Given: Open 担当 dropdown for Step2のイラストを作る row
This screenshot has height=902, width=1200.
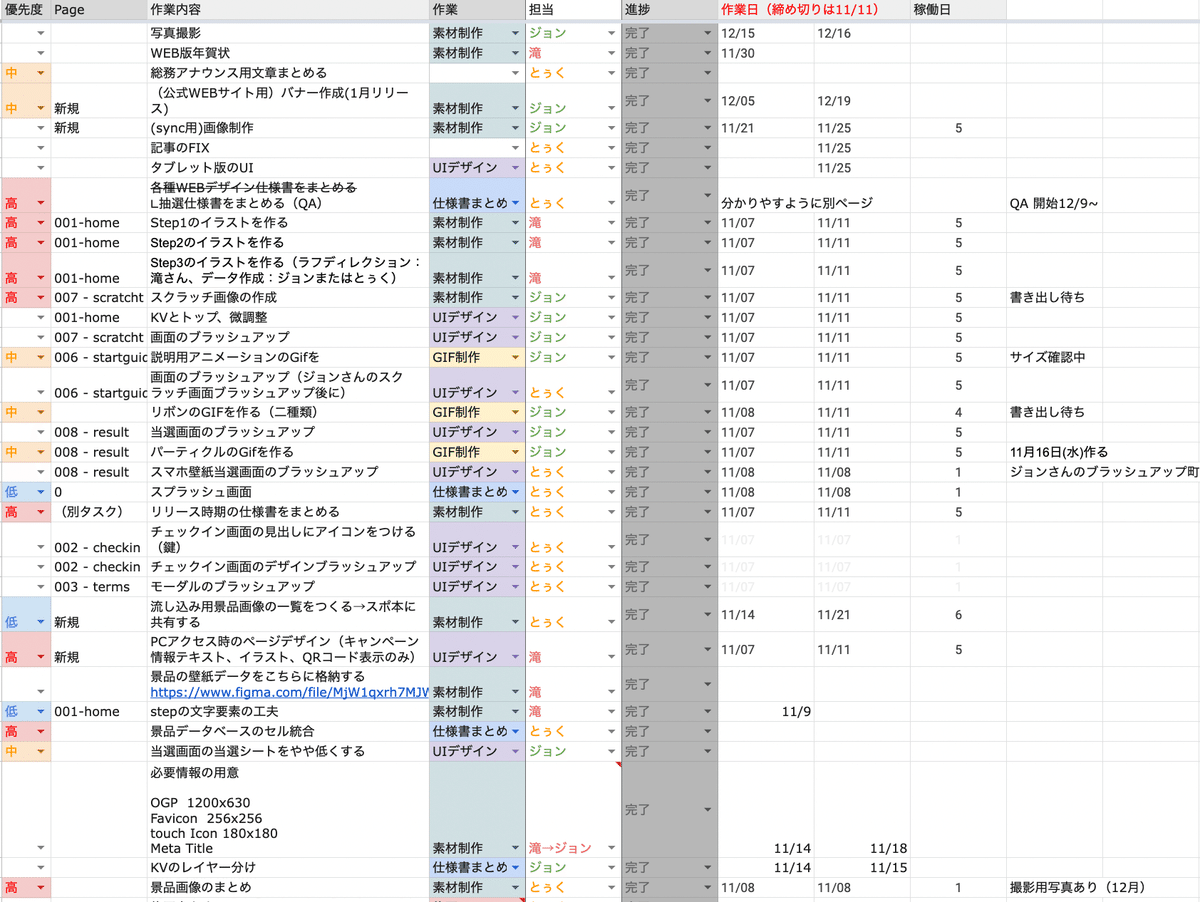Looking at the screenshot, I should [611, 243].
